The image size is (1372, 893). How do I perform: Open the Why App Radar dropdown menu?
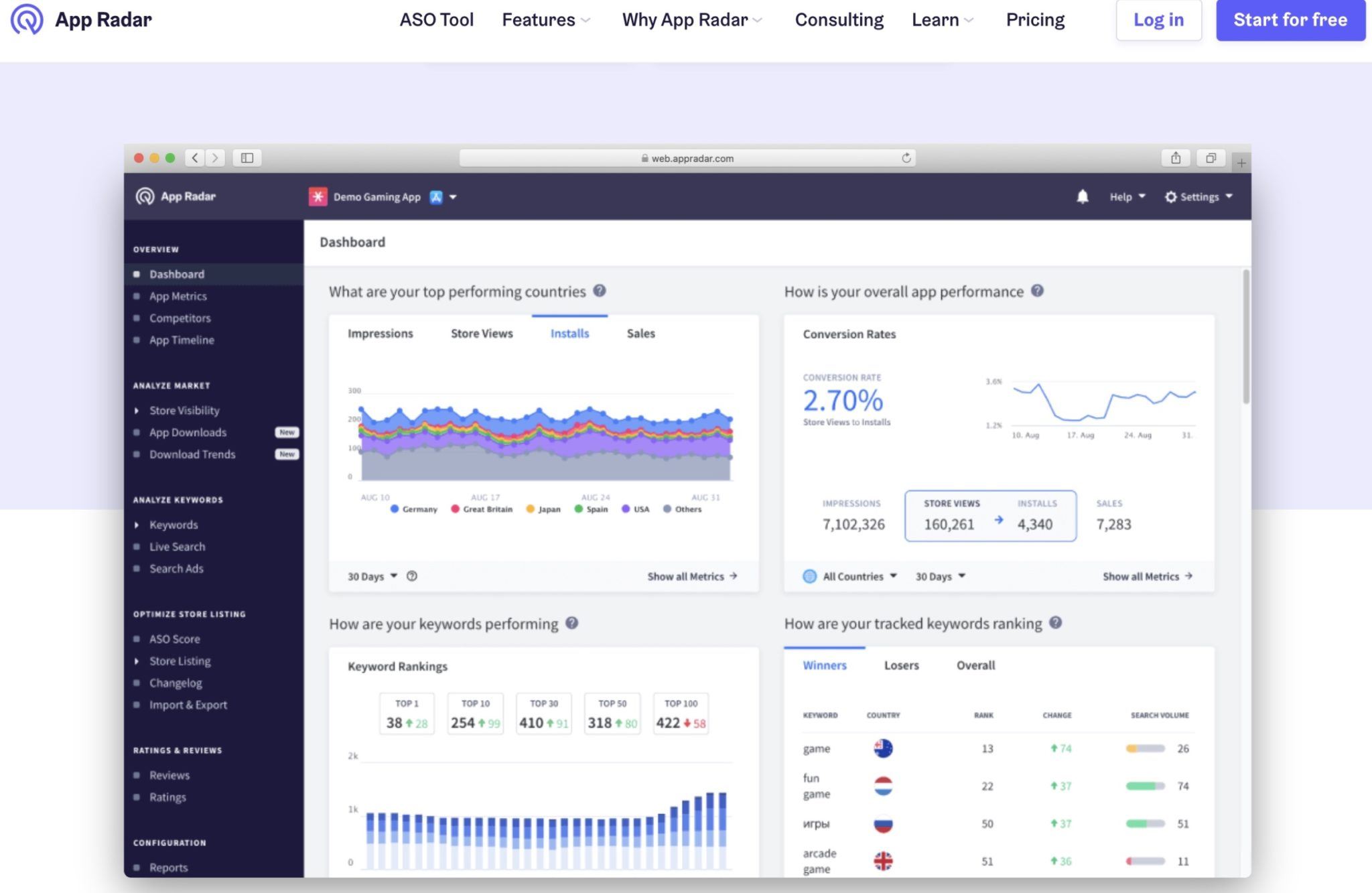click(x=692, y=20)
